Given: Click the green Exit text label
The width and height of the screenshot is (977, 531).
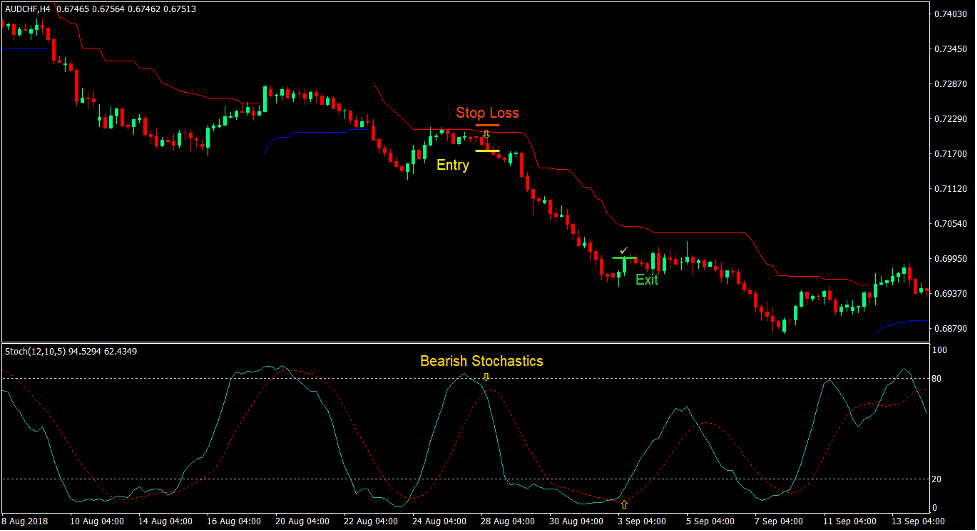Looking at the screenshot, I should tap(647, 280).
